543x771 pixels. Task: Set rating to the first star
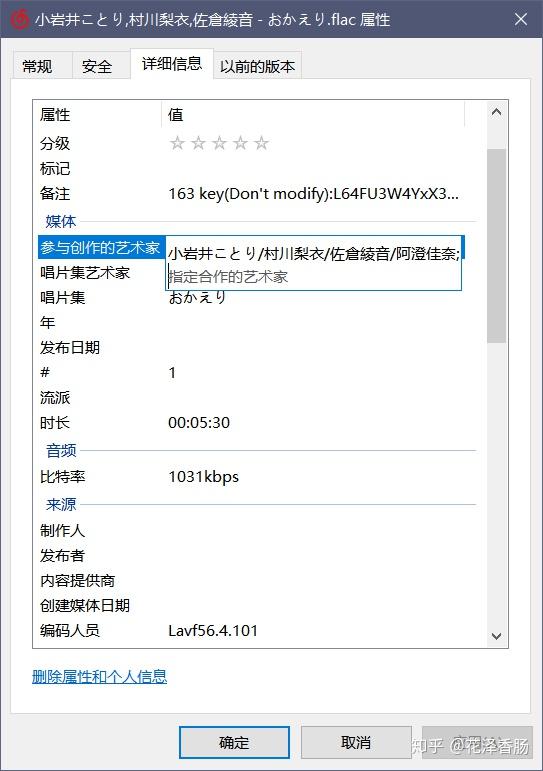coord(177,143)
